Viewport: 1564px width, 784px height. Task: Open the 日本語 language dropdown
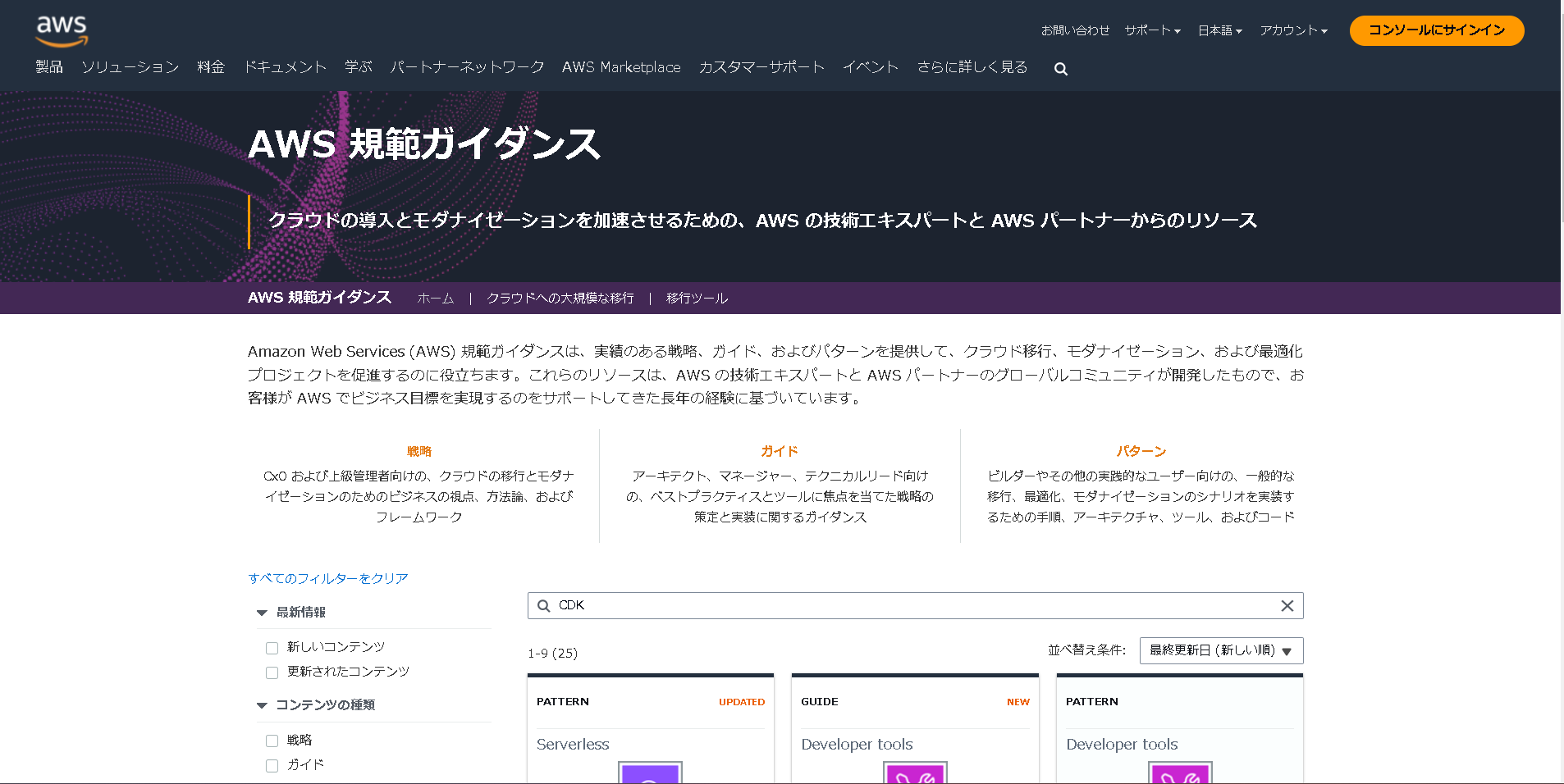pyautogui.click(x=1220, y=30)
